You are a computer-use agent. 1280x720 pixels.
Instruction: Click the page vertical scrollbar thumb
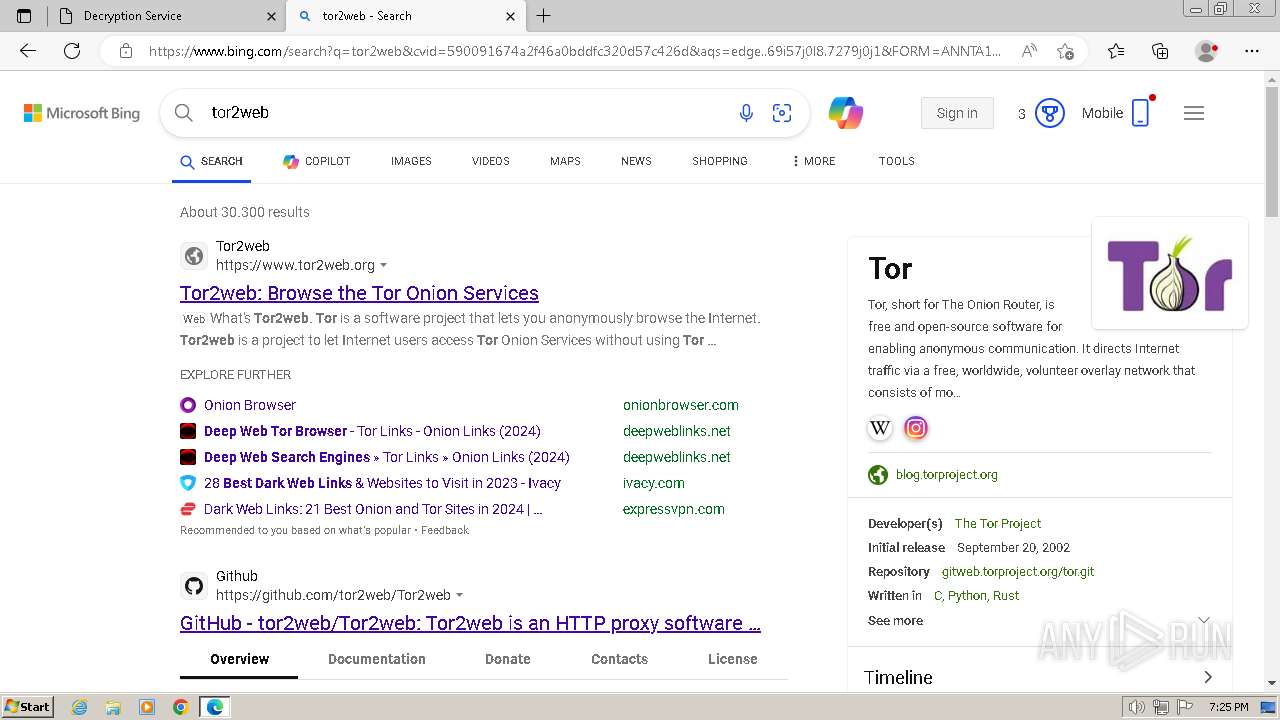[1272, 153]
